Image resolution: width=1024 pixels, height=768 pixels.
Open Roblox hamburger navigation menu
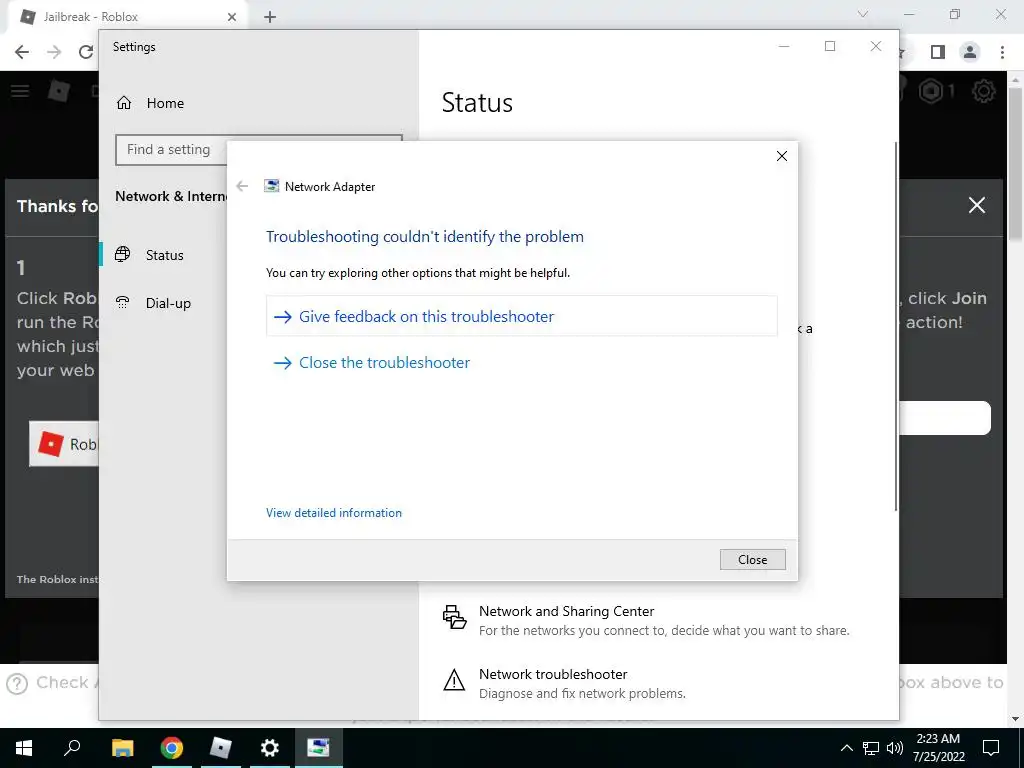20,91
